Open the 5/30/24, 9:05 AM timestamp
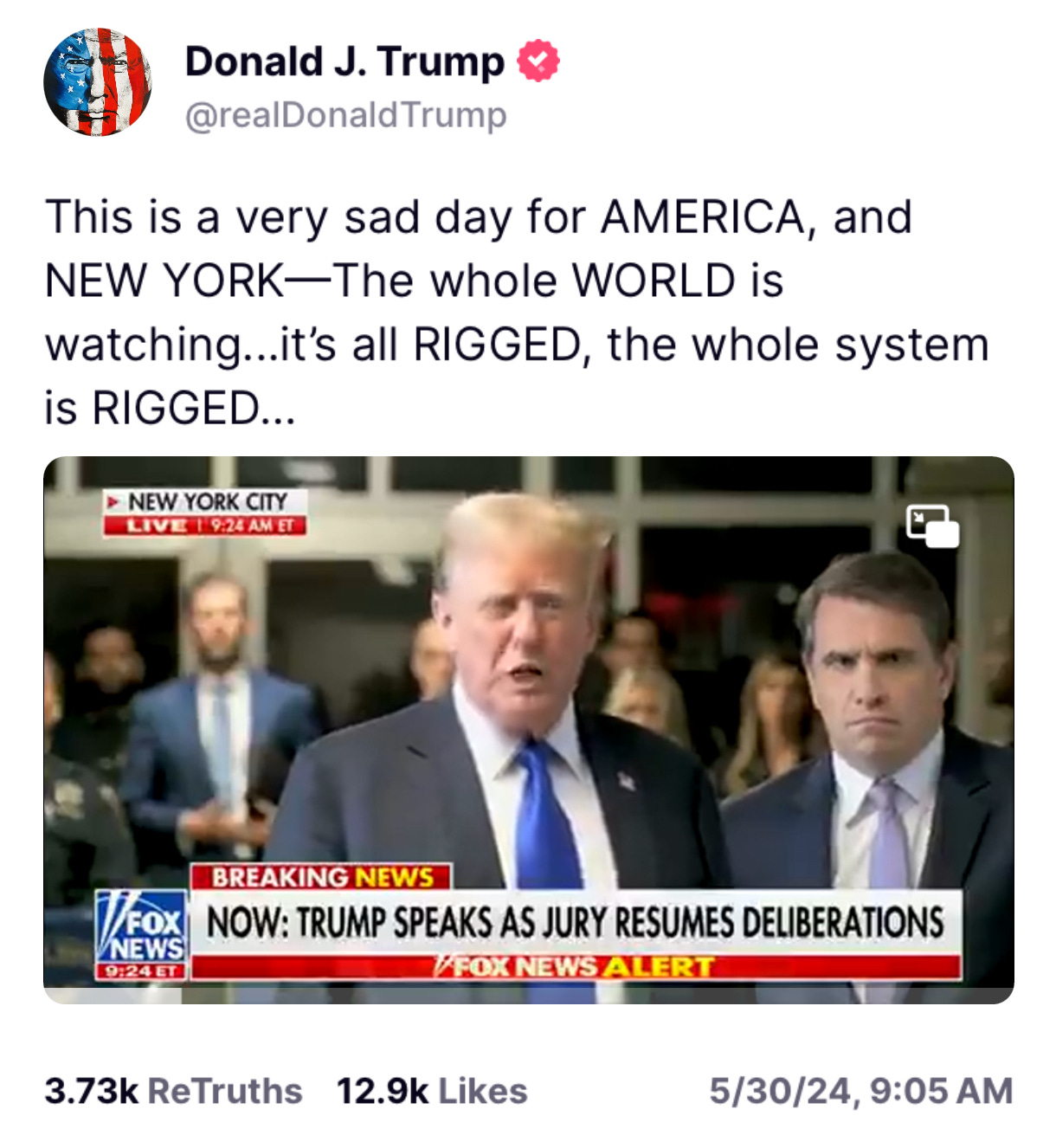Screen dimensions: 1056x1148 pyautogui.click(x=860, y=1091)
